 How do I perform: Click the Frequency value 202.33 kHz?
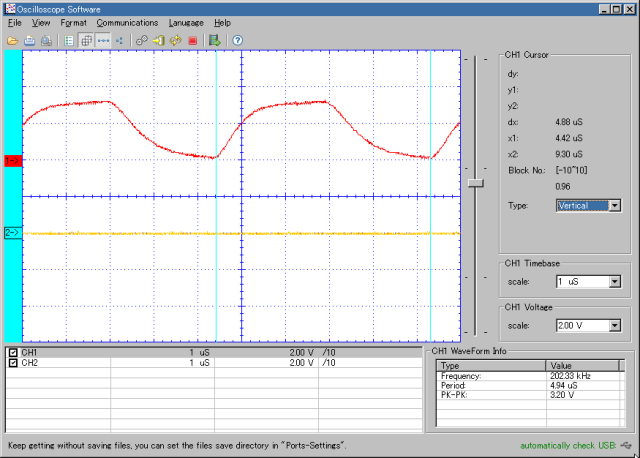pyautogui.click(x=570, y=376)
